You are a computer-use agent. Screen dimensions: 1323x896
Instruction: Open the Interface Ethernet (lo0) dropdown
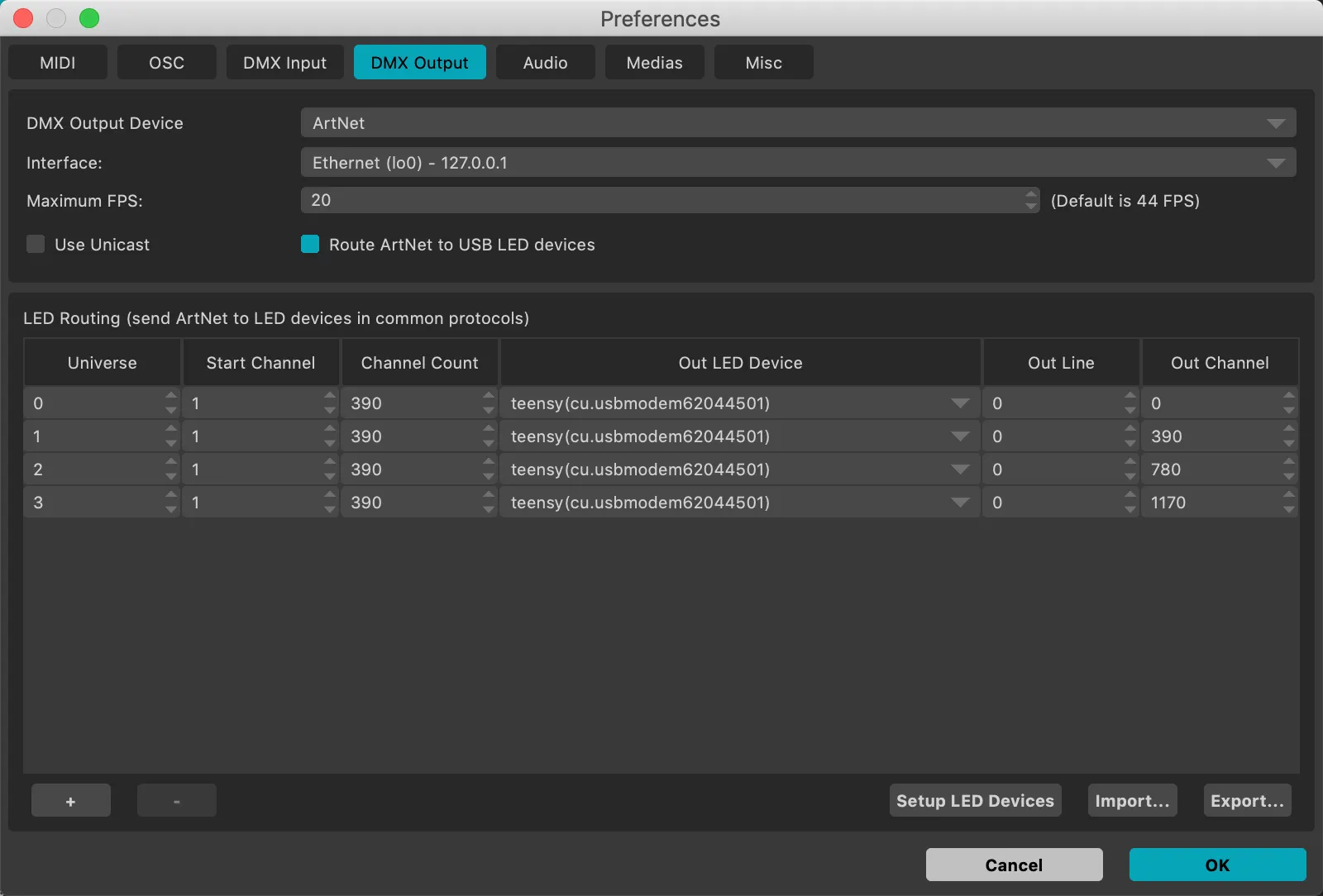pos(799,163)
